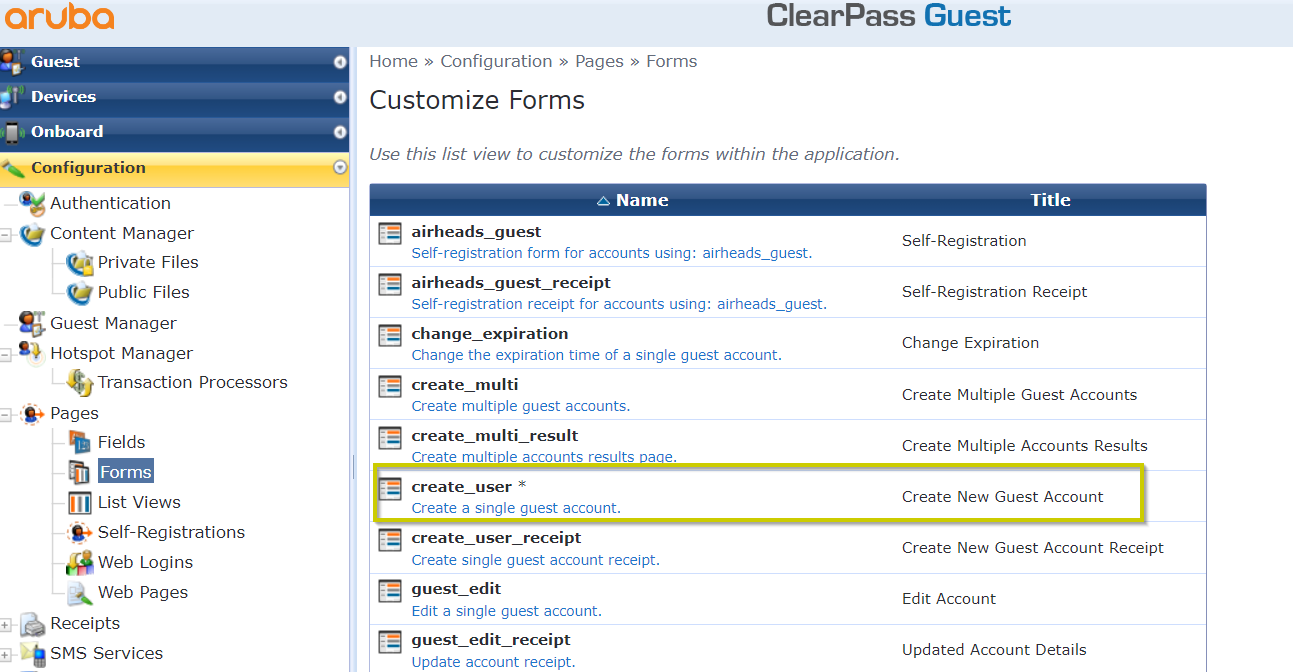Click 'Create a single guest account.' description
This screenshot has height=672, width=1293.
click(x=516, y=508)
